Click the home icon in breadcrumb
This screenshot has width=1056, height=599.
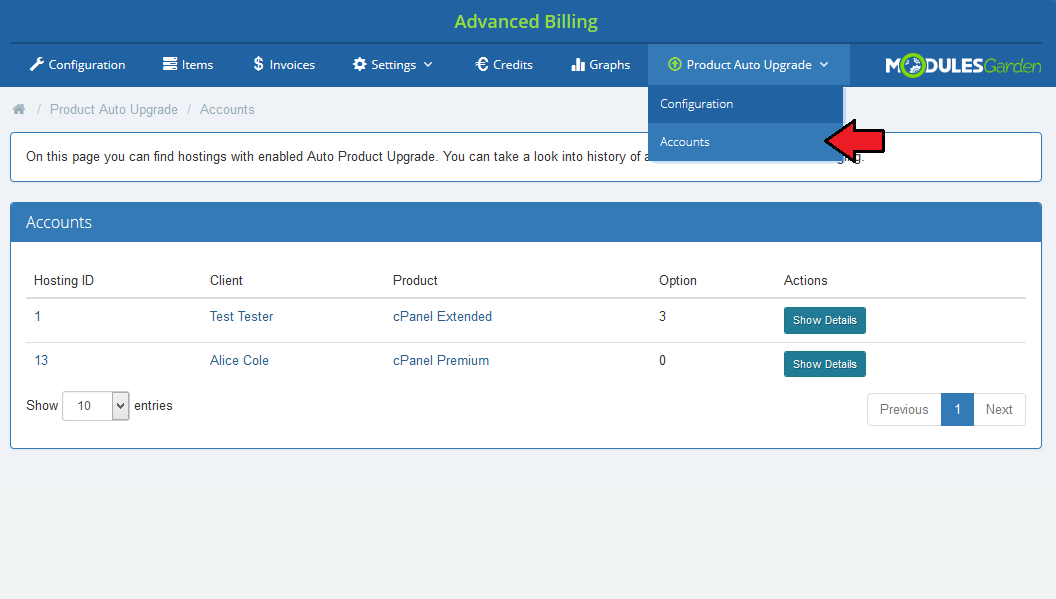point(19,109)
